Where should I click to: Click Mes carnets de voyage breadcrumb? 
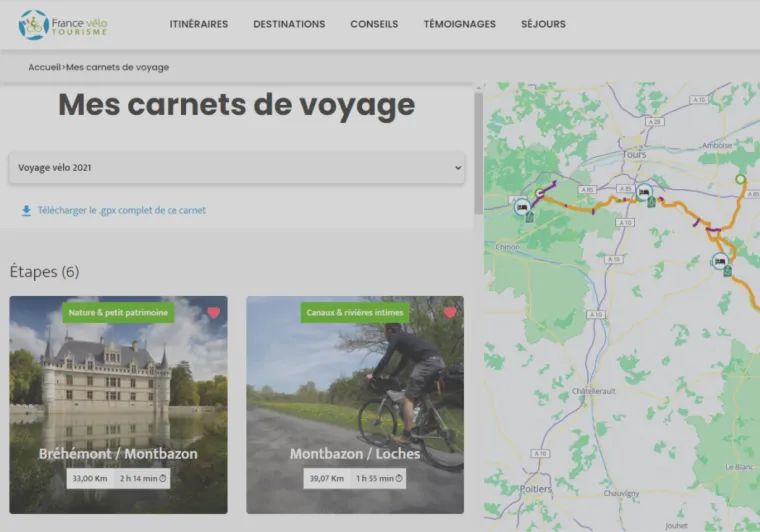(117, 67)
